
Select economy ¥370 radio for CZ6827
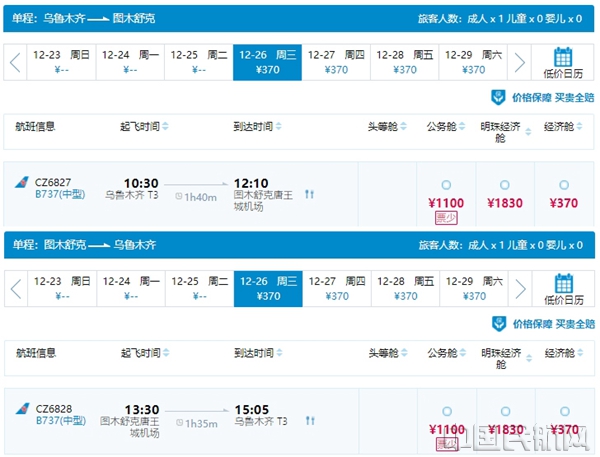564,185
